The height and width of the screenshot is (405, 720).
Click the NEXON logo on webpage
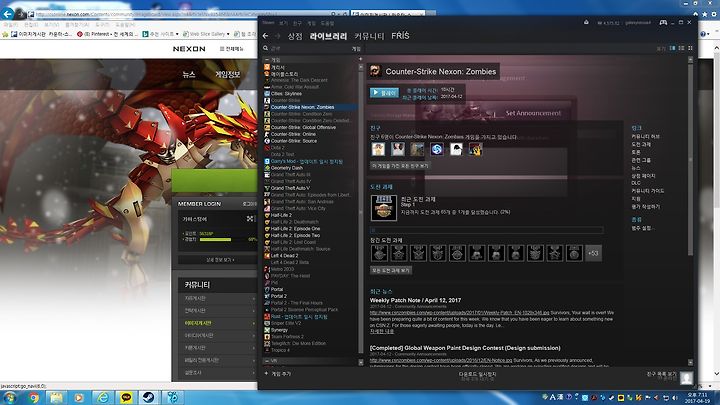[189, 49]
